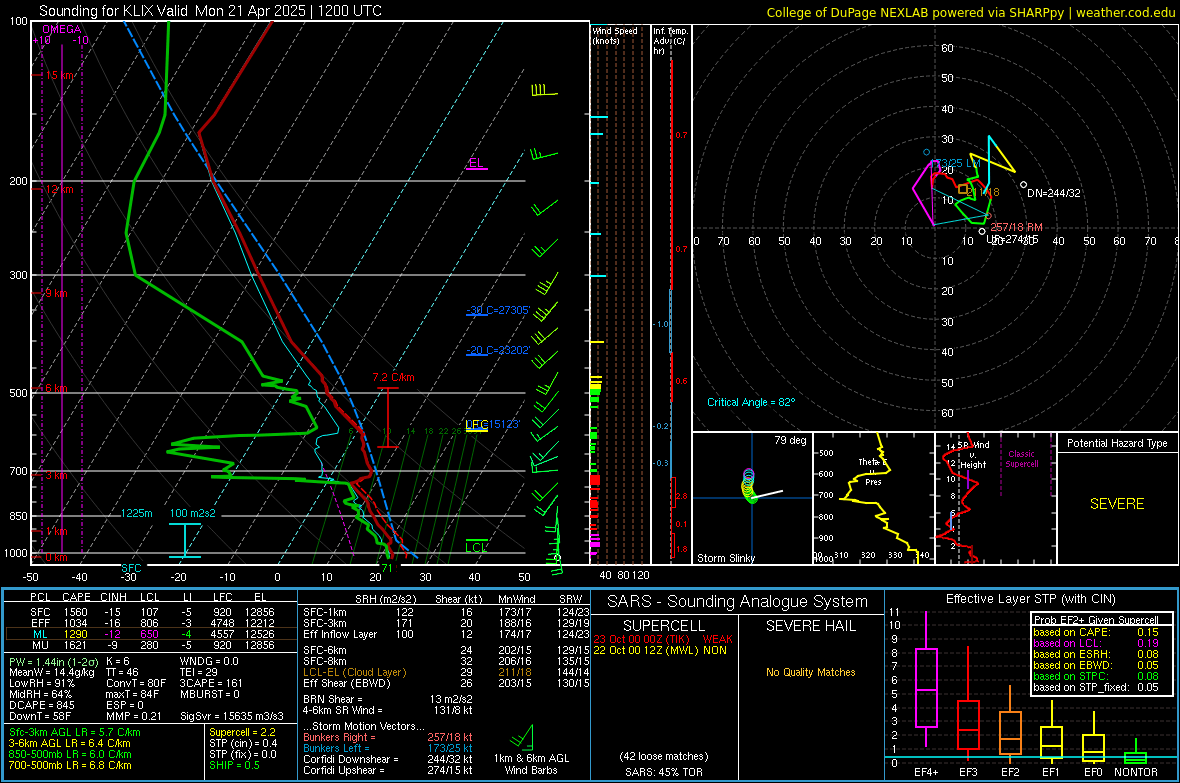This screenshot has width=1180, height=783.
Task: Click the SFC-1km SRH row
Action: pyautogui.click(x=446, y=612)
